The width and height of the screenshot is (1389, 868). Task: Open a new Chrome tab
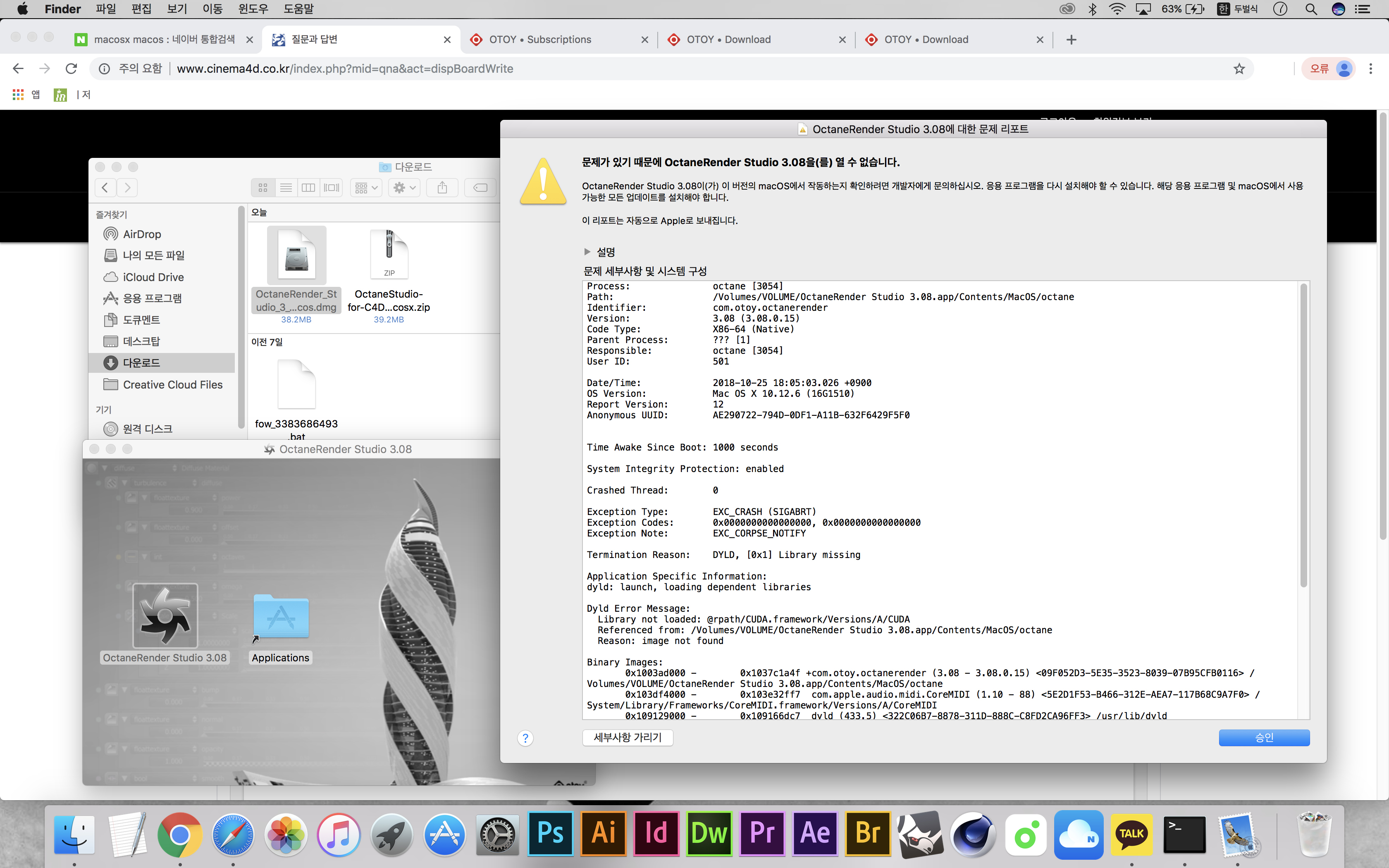pyautogui.click(x=1071, y=40)
